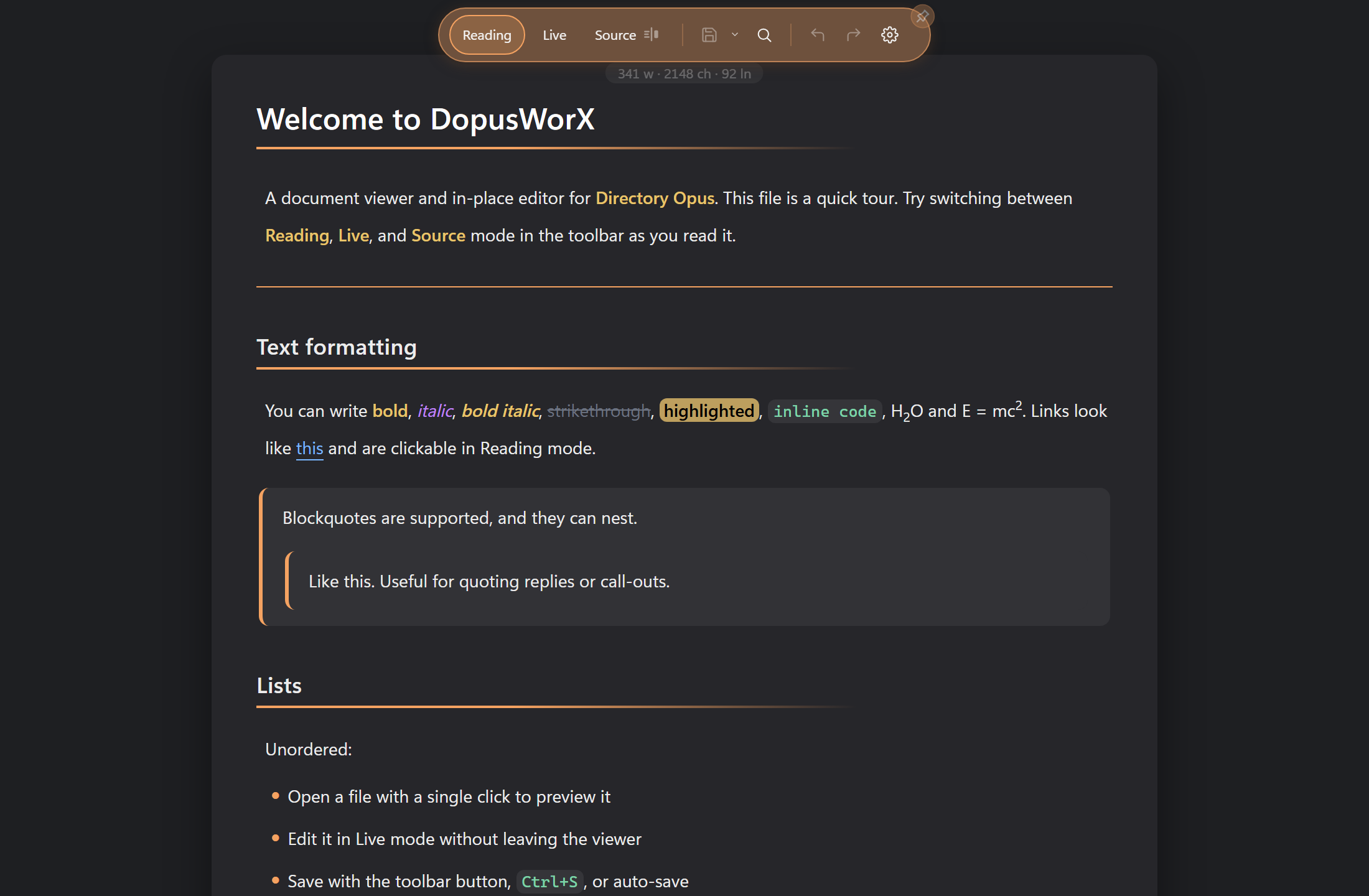Click the bold 'Directory Opus' text
The image size is (1369, 896).
(x=655, y=198)
